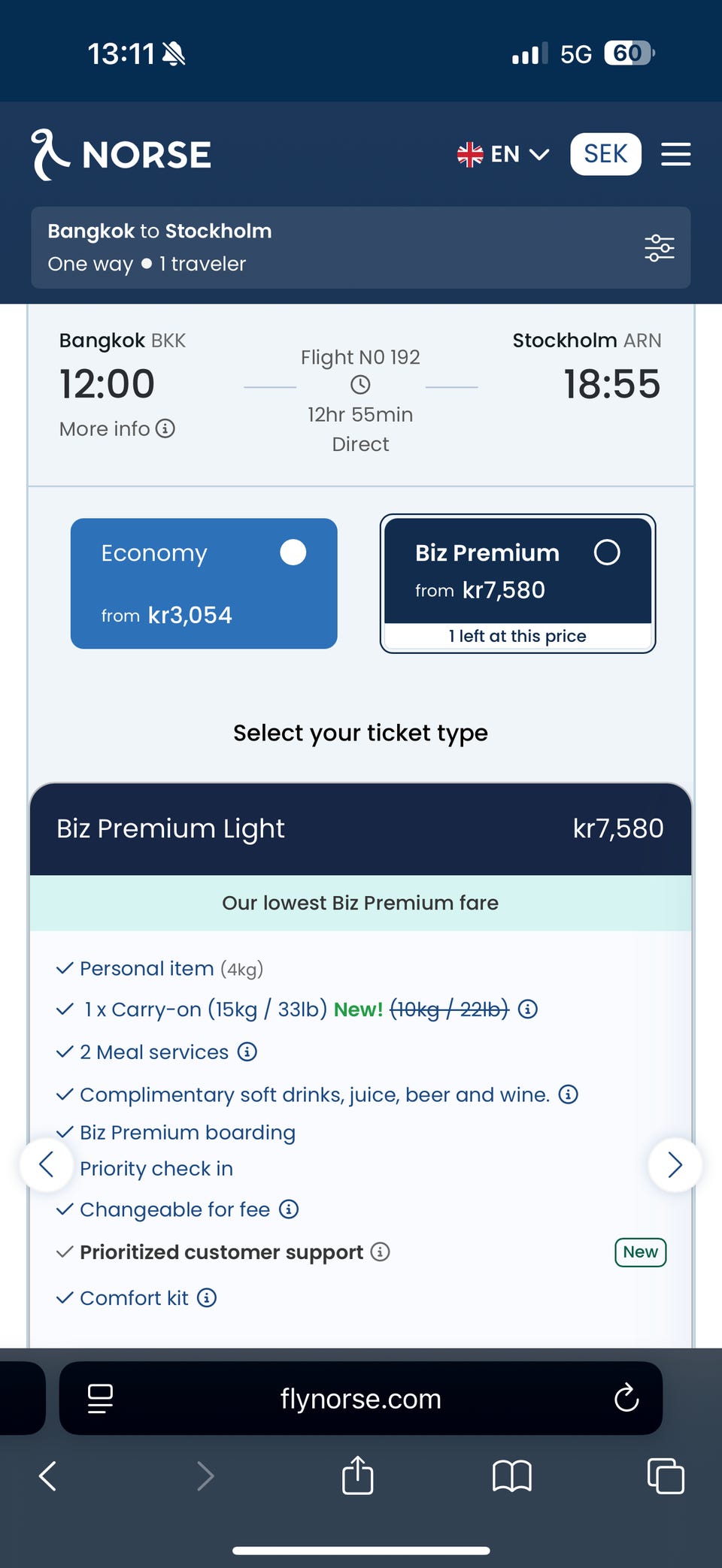Open More info for the flight
Viewport: 722px width, 1568px height.
tap(117, 428)
